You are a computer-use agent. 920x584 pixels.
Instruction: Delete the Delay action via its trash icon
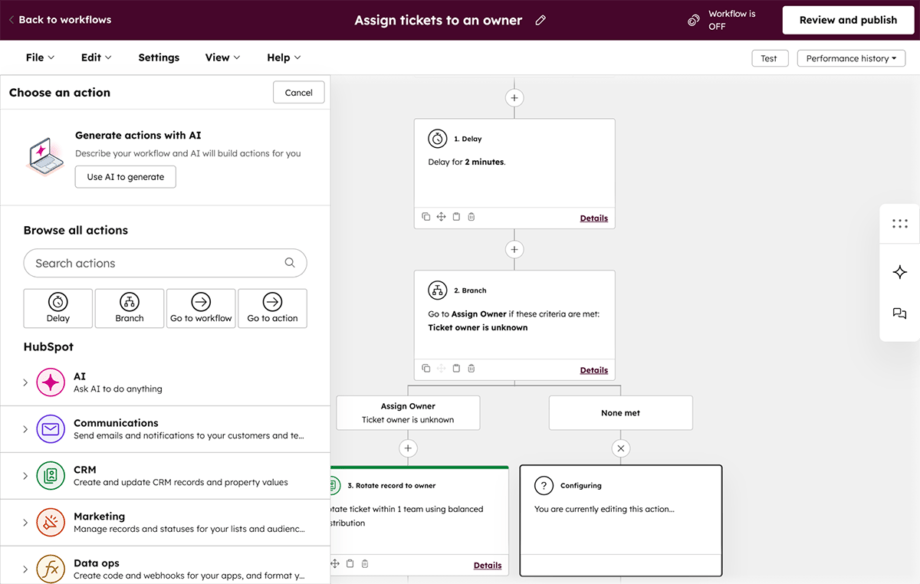[470, 217]
